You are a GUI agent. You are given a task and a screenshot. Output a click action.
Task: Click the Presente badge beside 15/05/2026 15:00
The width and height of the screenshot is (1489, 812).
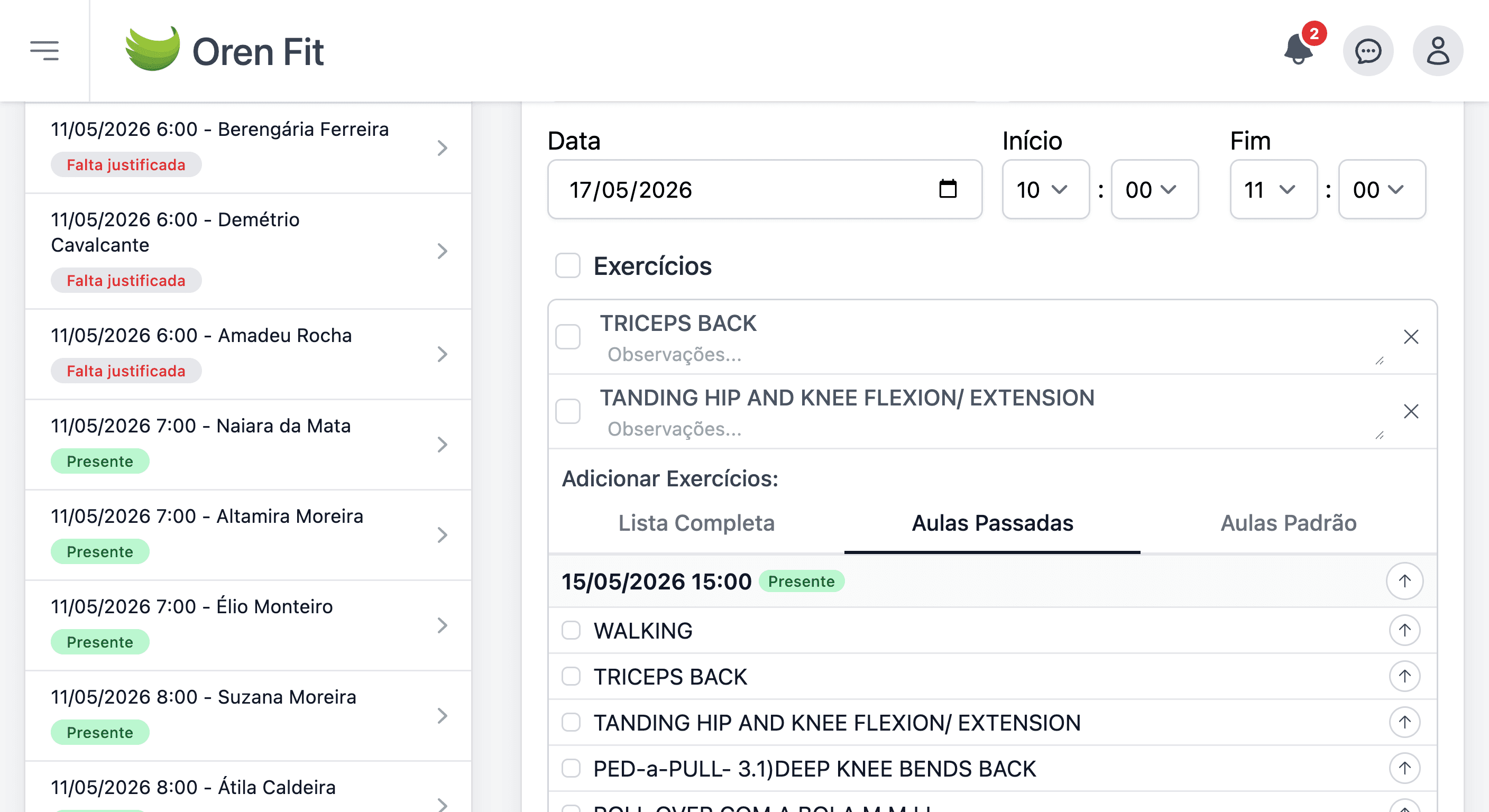coord(801,581)
